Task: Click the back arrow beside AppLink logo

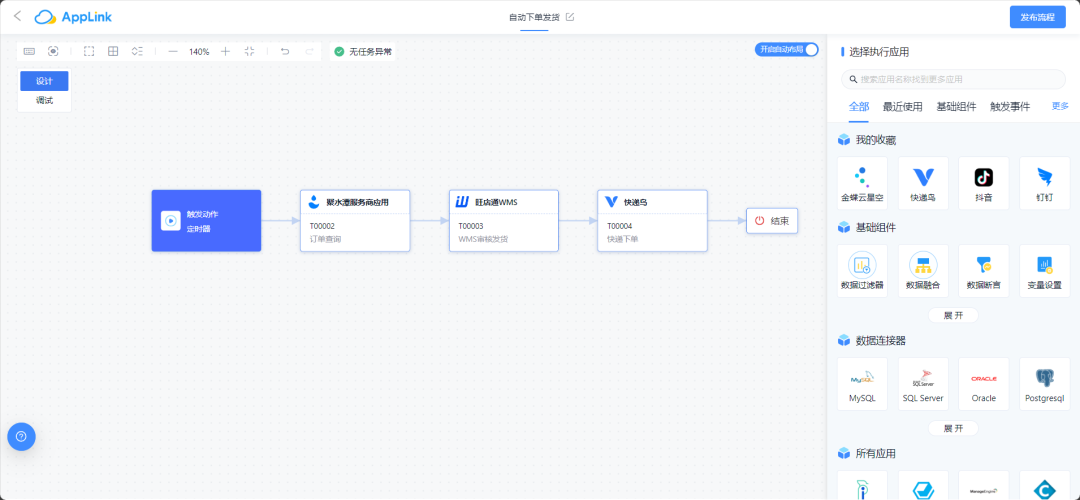Action: [17, 16]
